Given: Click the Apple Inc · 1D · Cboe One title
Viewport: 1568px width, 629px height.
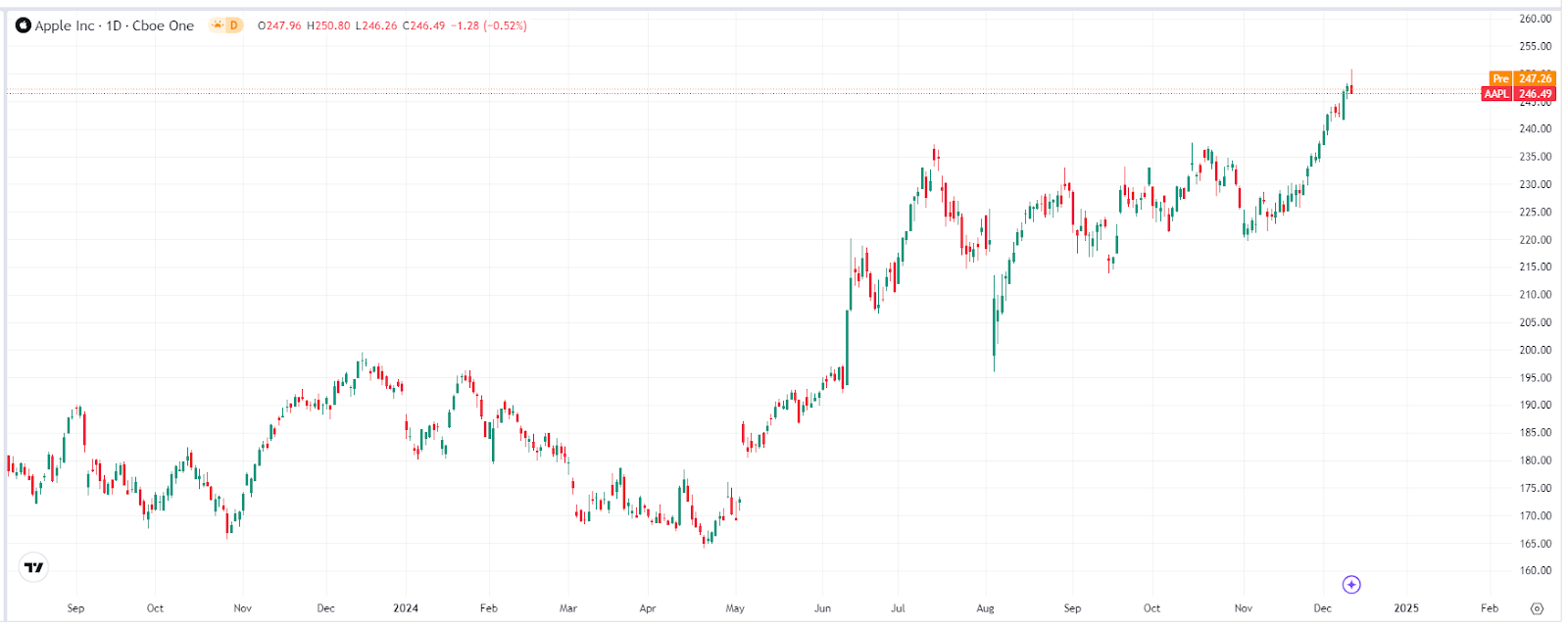Looking at the screenshot, I should (115, 25).
